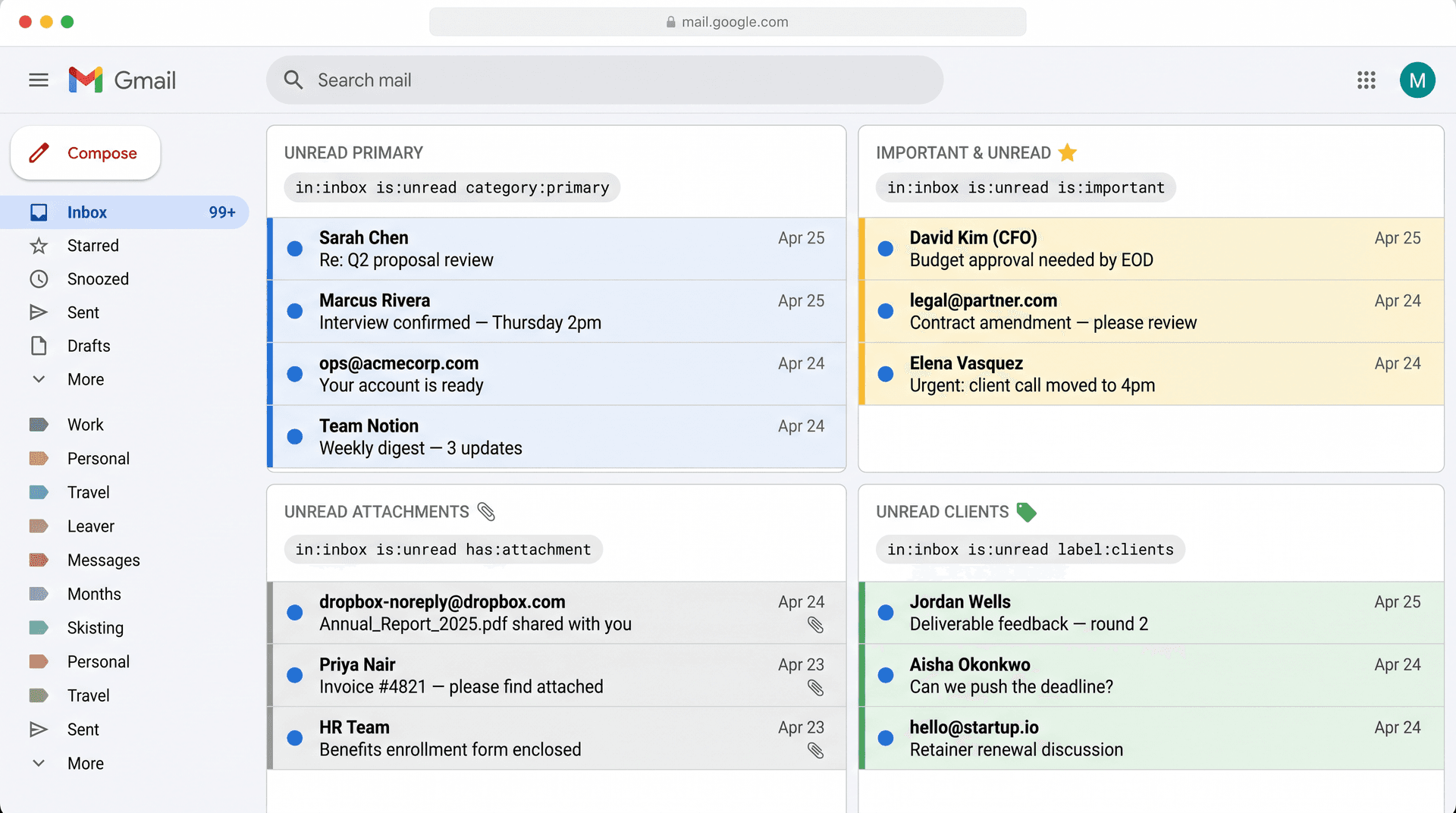
Task: Select the Snoozed clock icon
Action: 39,278
